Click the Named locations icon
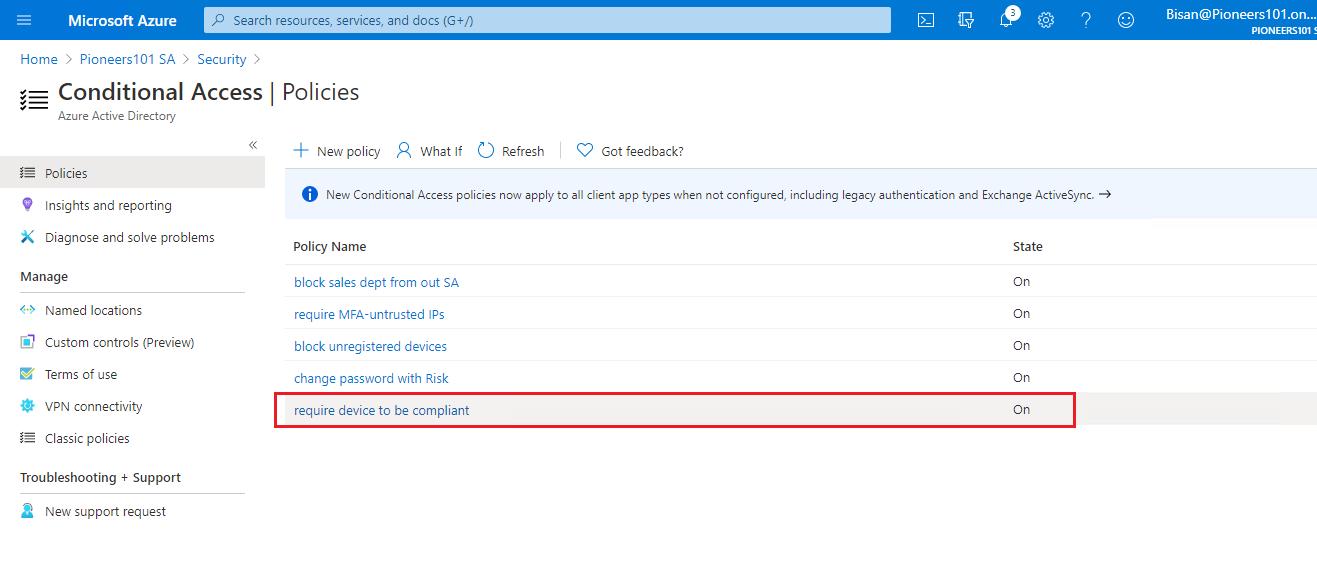The image size is (1317, 569). [x=28, y=310]
